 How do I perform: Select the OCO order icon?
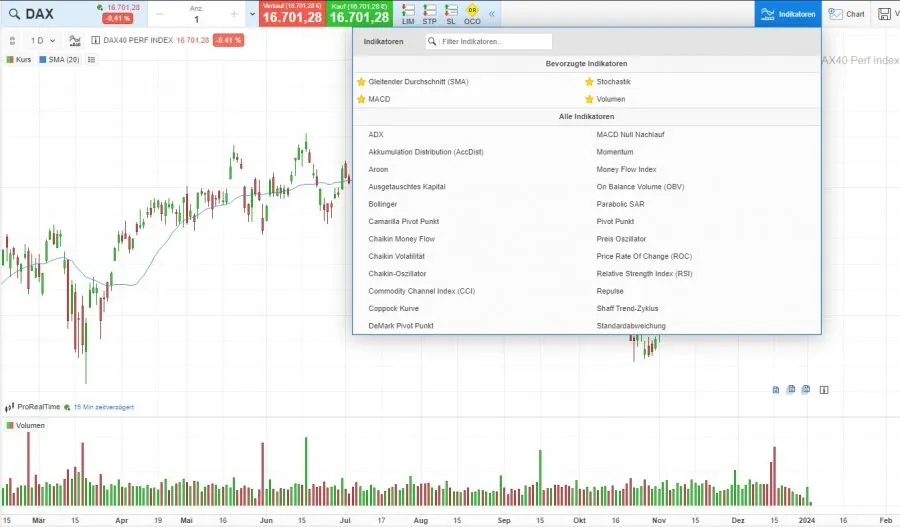472,14
